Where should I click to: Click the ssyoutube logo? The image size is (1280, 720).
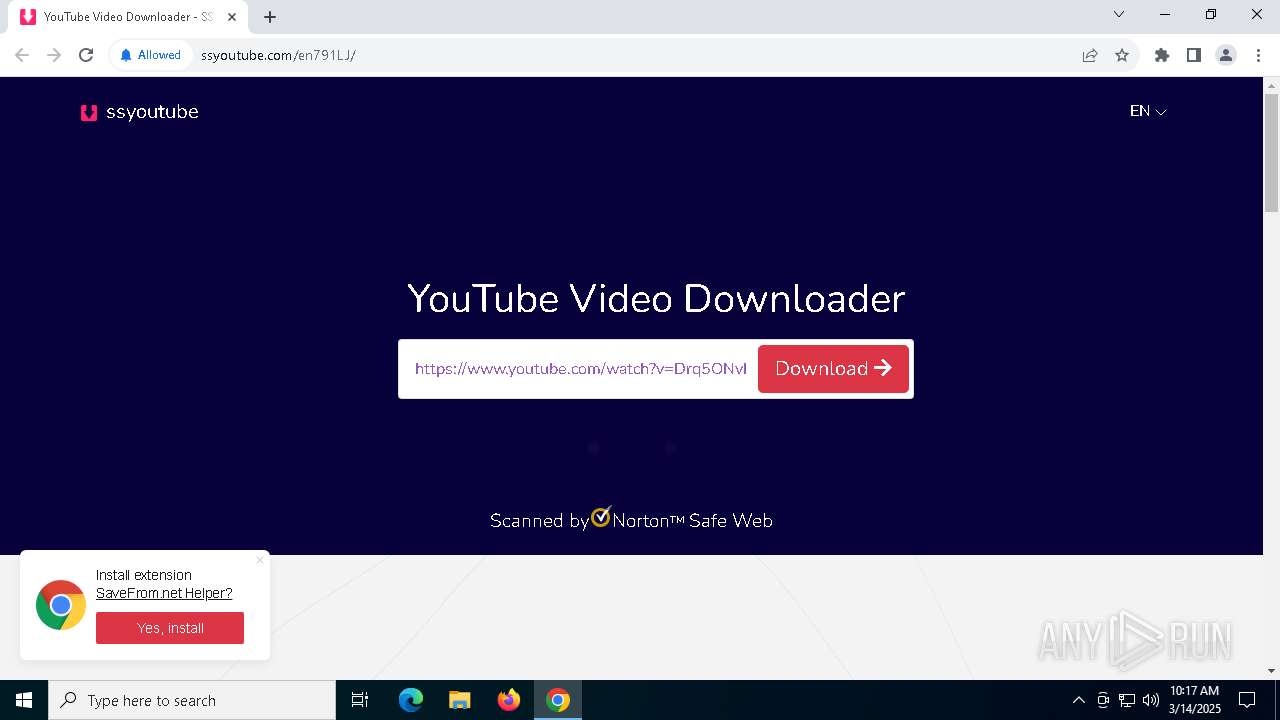tap(139, 112)
